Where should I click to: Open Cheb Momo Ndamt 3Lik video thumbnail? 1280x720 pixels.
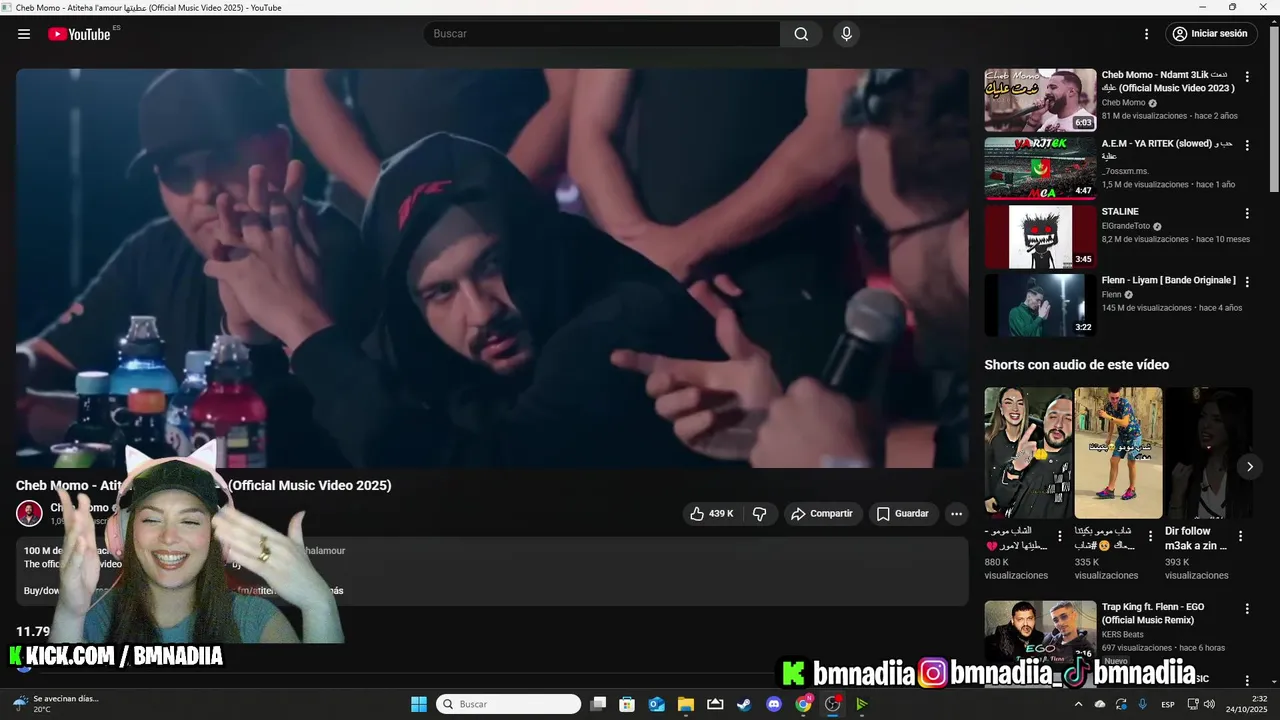coord(1040,100)
